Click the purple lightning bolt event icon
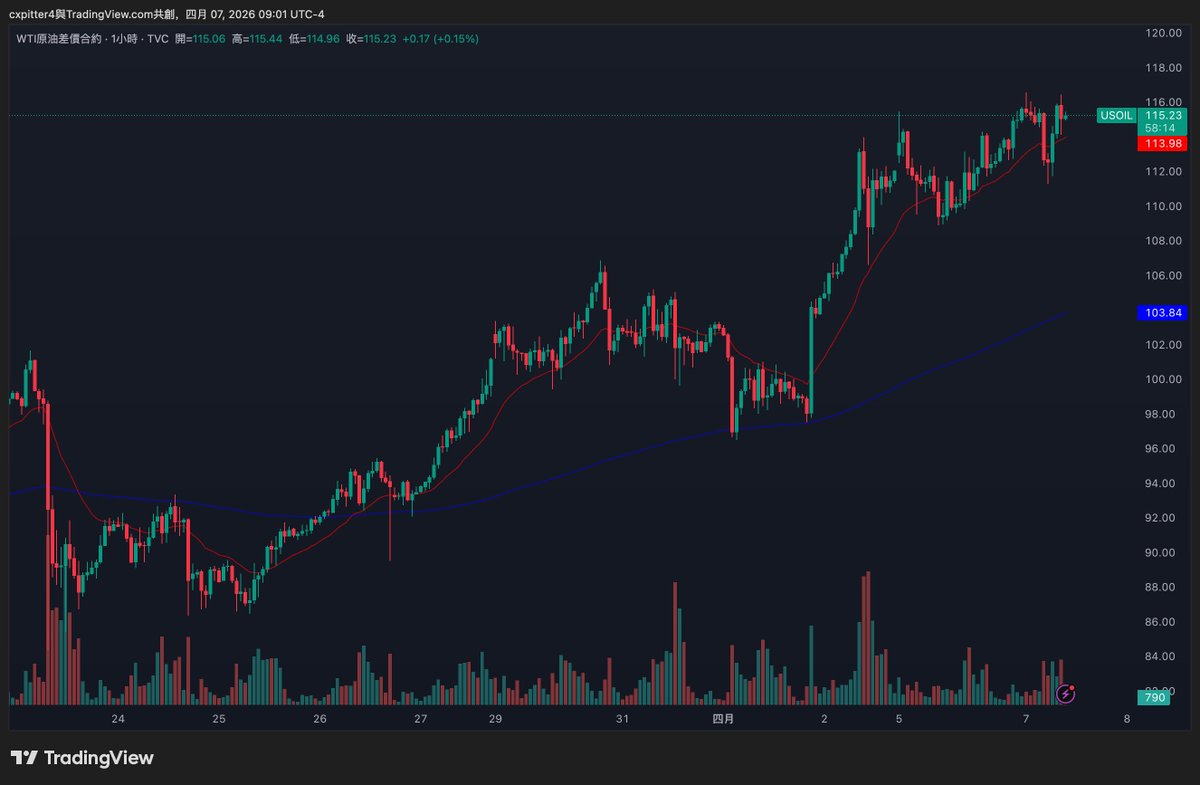Screen dimensions: 1200x785 tap(1066, 693)
